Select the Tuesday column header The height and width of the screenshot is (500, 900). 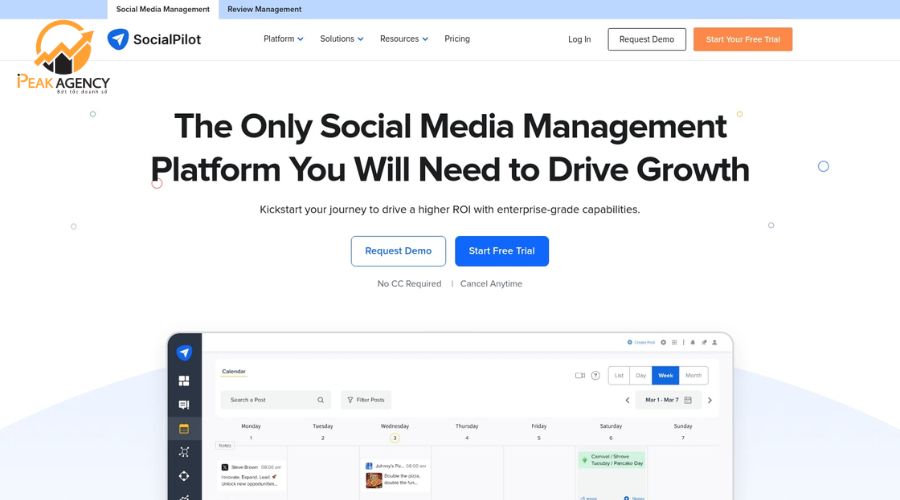tap(323, 427)
